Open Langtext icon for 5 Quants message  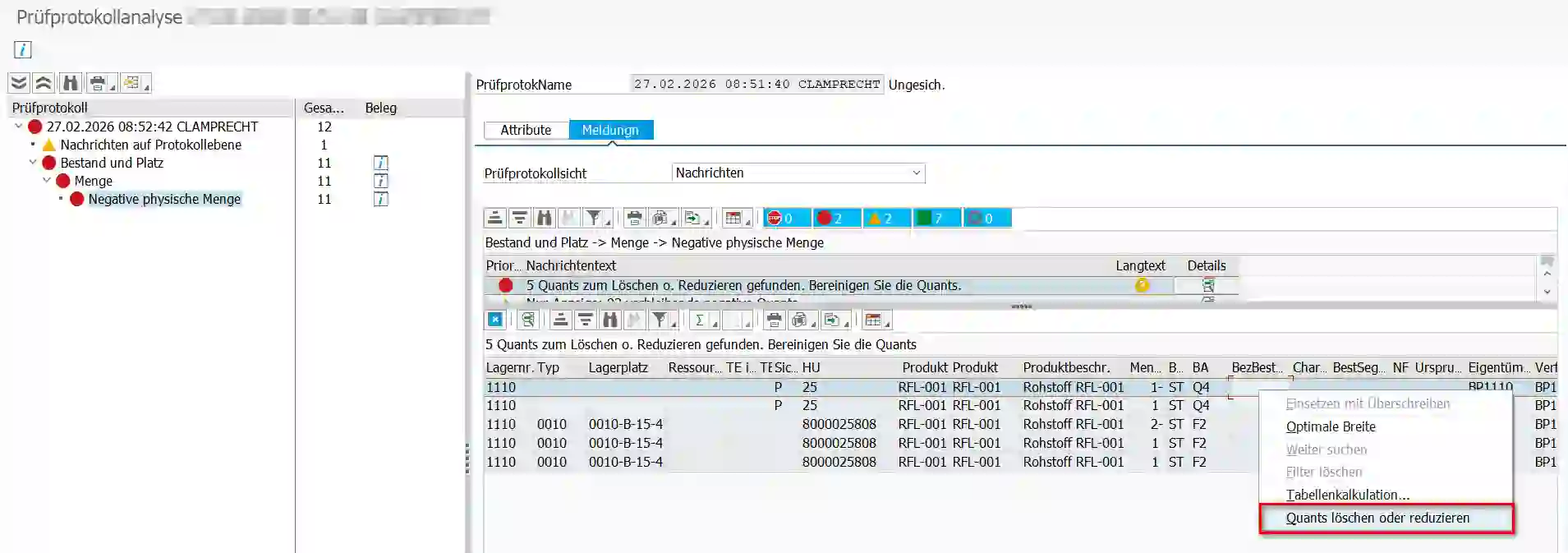pyautogui.click(x=1142, y=286)
